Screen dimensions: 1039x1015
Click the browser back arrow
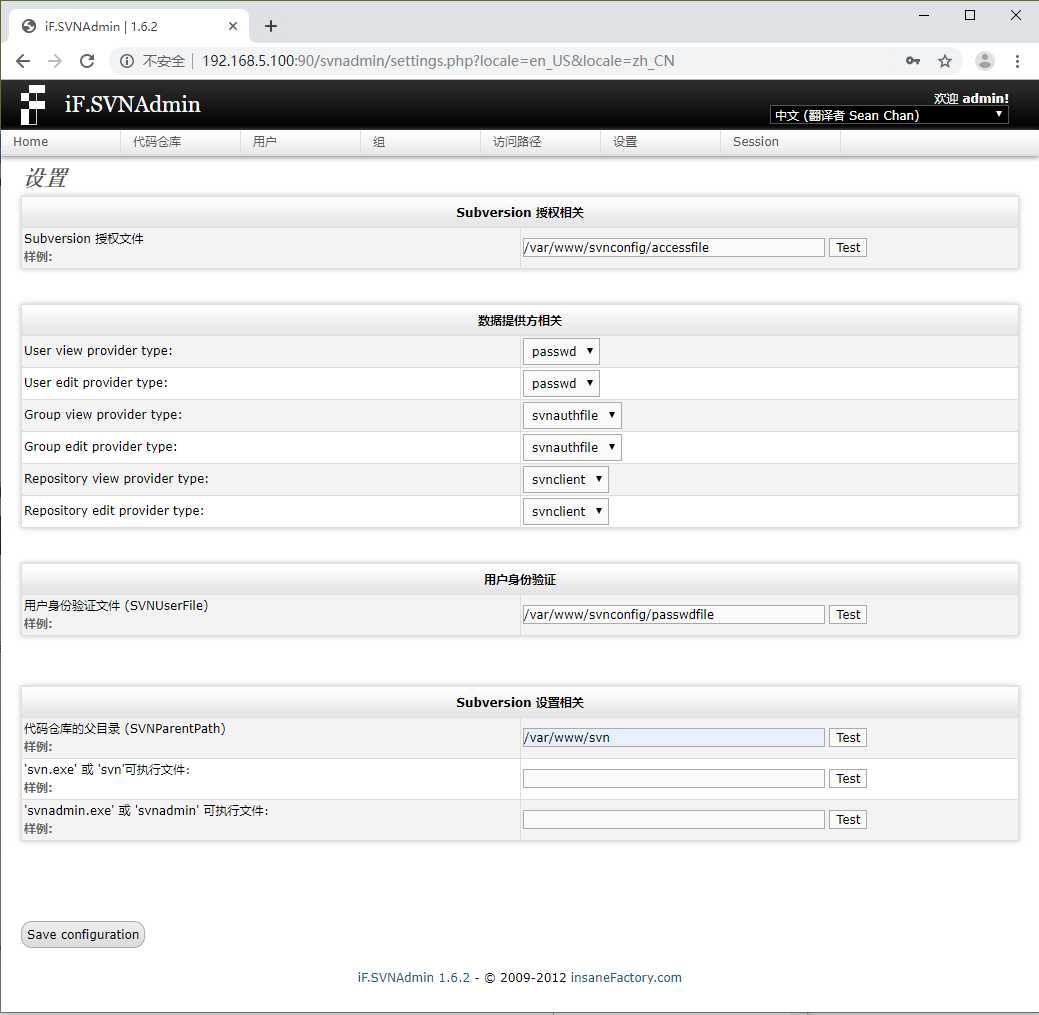point(23,61)
